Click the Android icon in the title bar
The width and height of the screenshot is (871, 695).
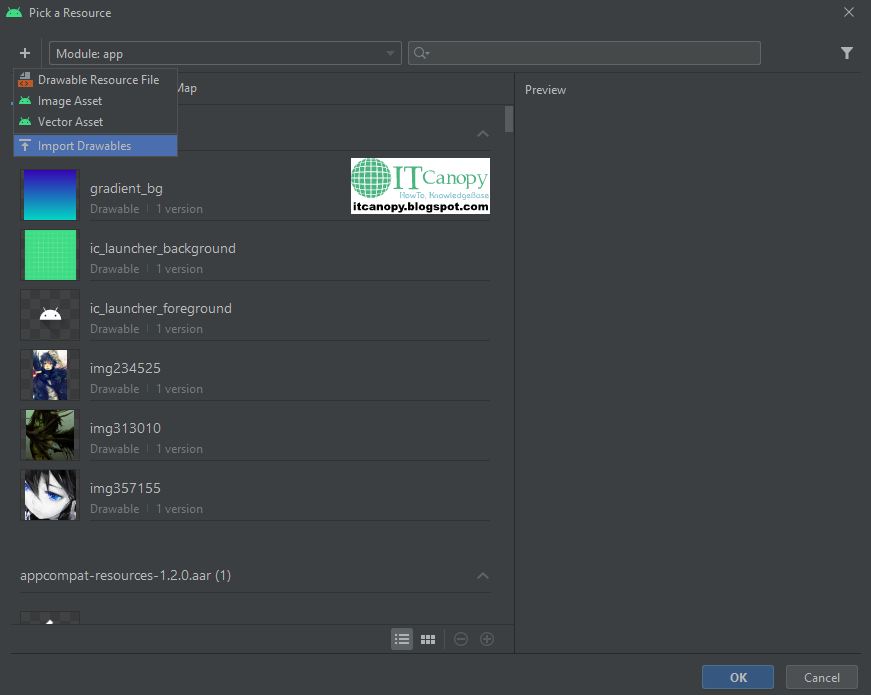coord(14,13)
